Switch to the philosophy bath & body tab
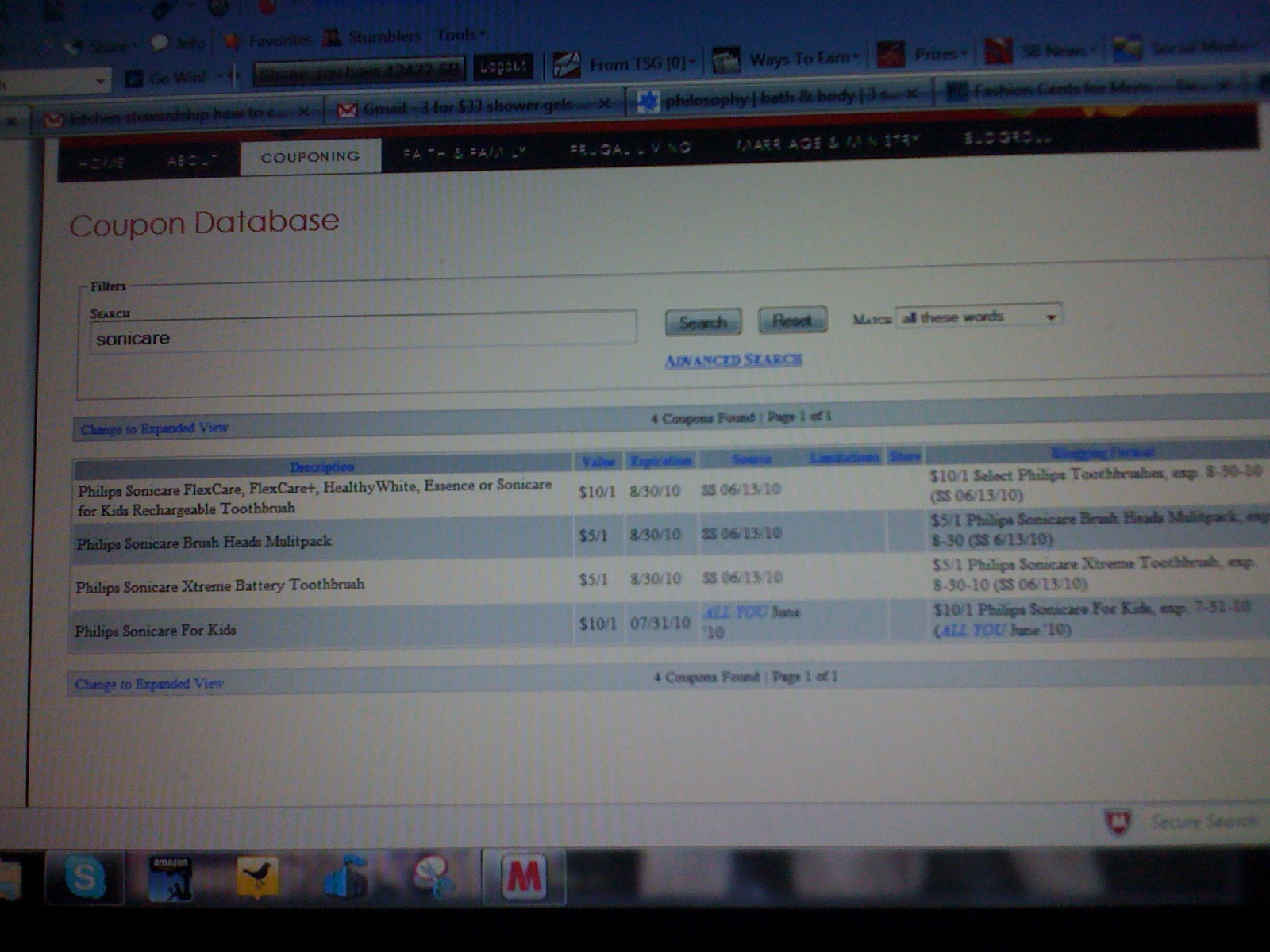 tap(778, 97)
